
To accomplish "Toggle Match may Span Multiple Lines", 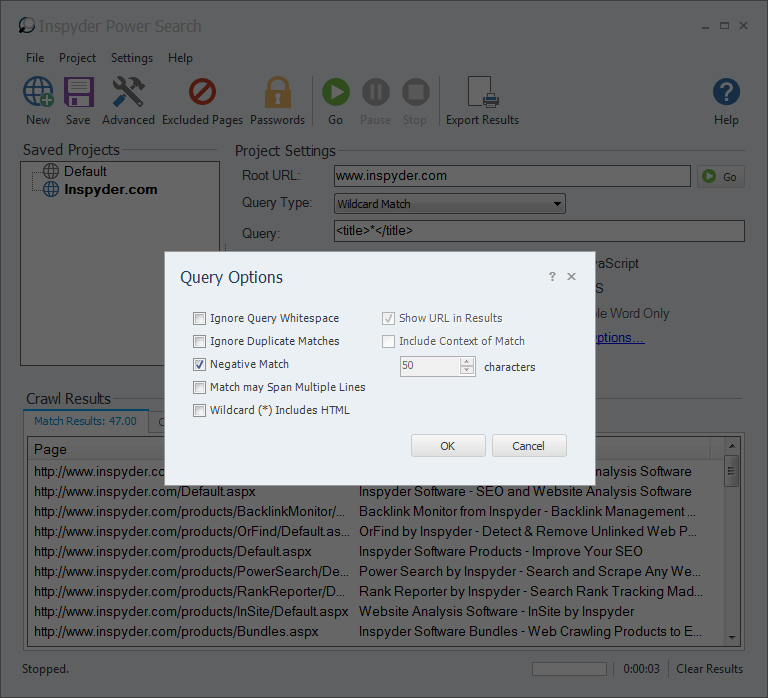I will point(199,387).
